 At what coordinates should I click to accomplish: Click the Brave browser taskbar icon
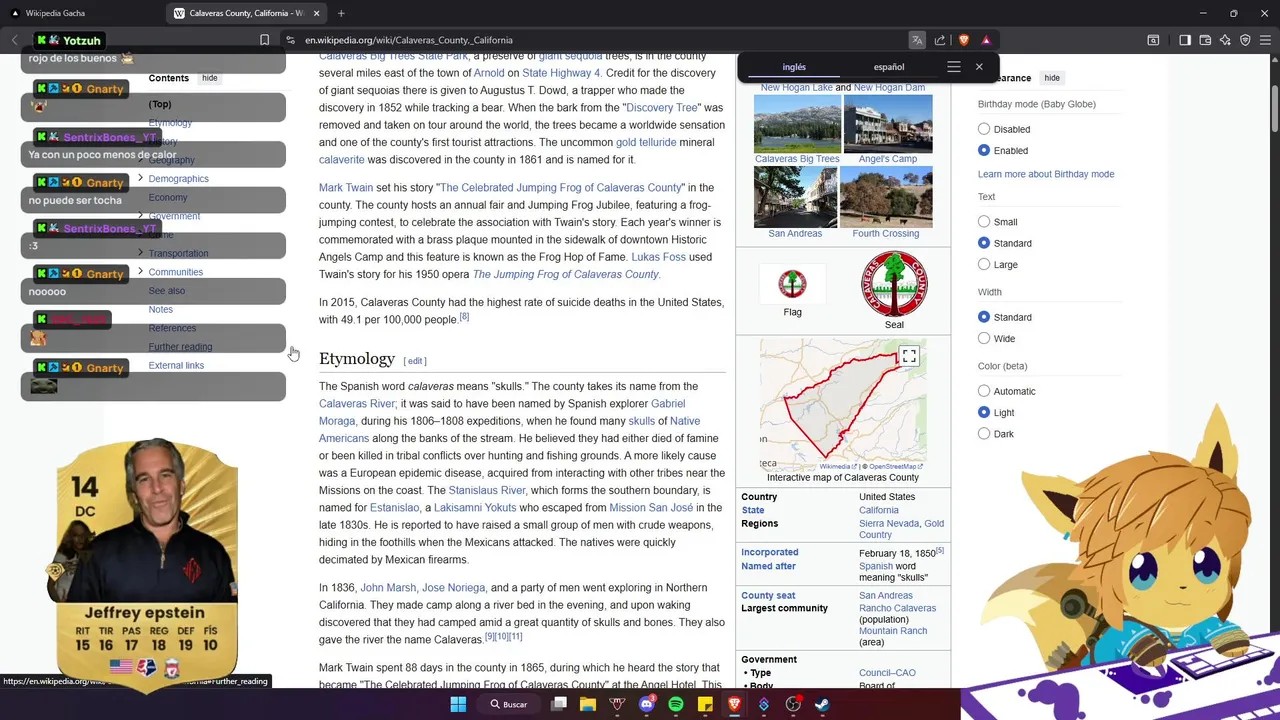click(734, 704)
